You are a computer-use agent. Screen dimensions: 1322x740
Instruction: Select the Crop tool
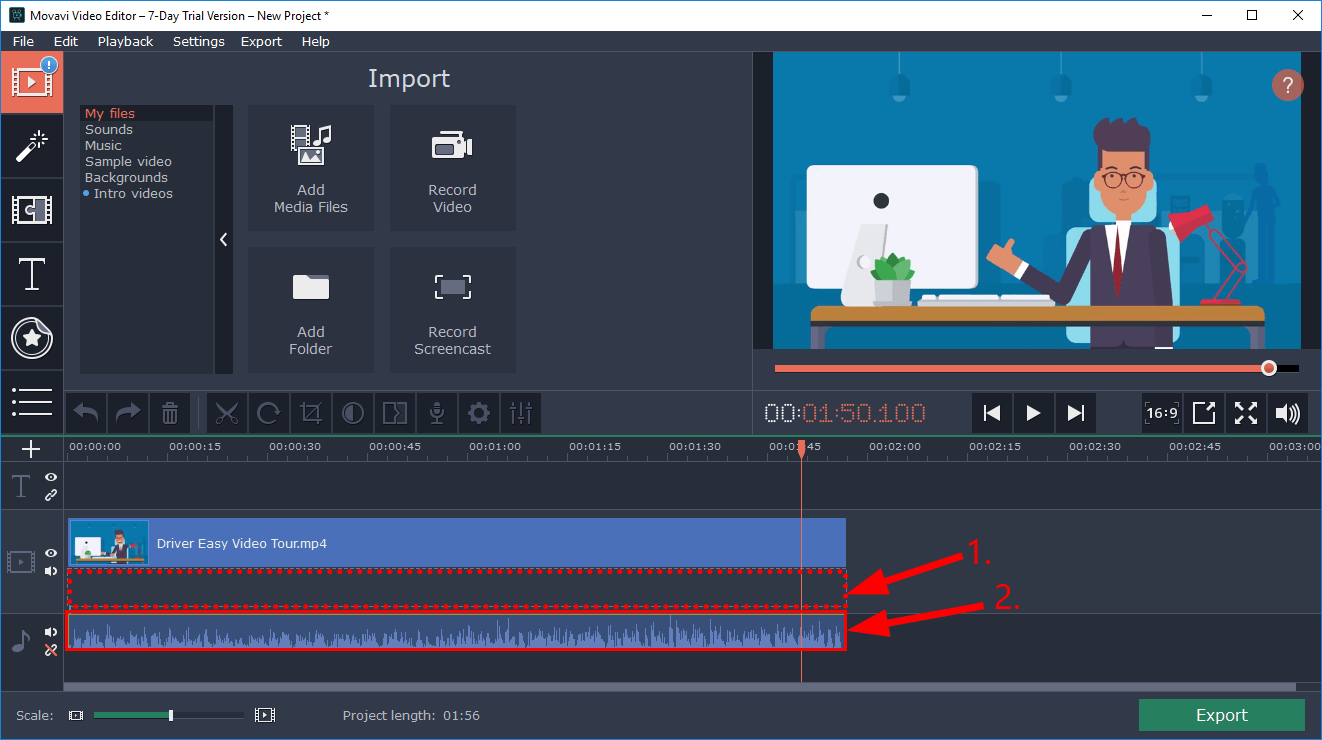tap(311, 413)
